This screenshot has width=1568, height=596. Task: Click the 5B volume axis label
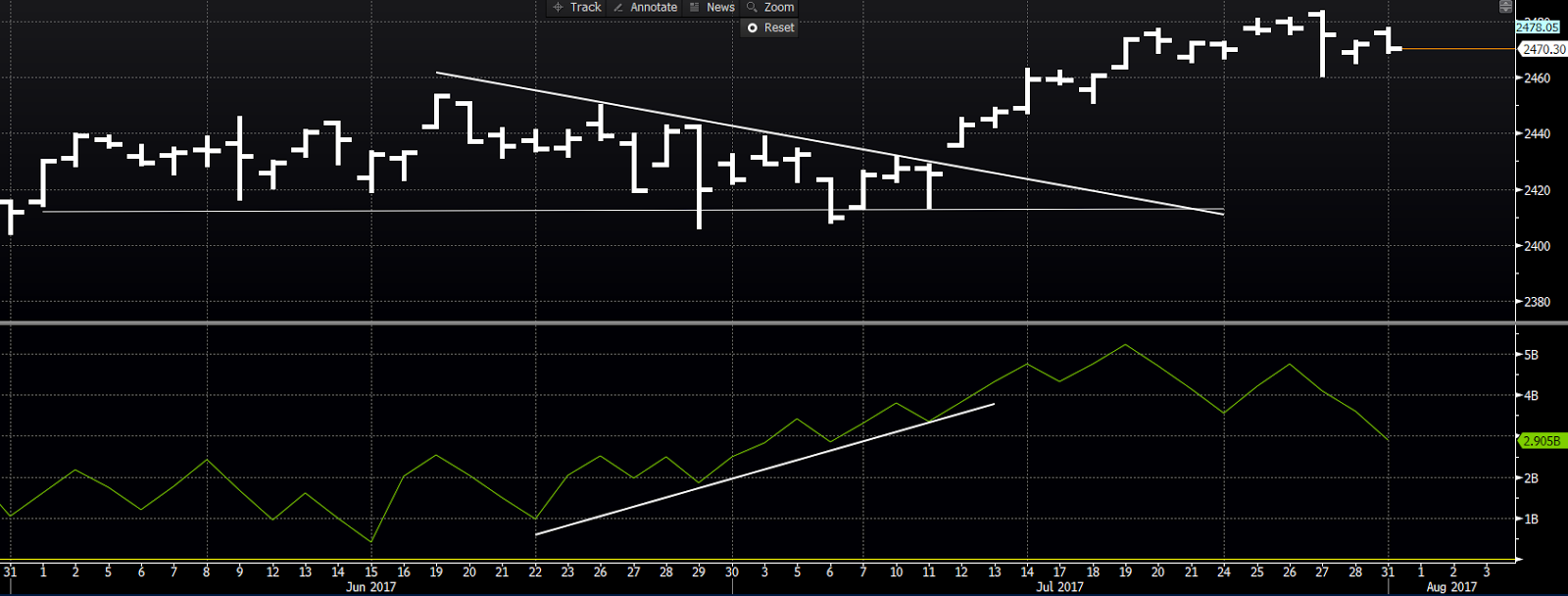pyautogui.click(x=1531, y=355)
